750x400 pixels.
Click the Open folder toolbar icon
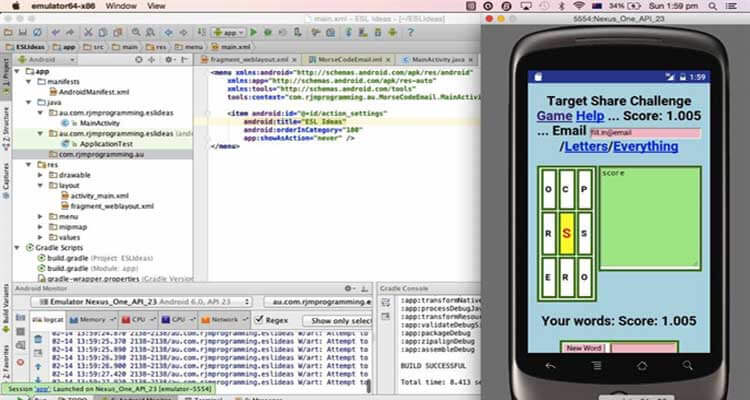tap(8, 33)
